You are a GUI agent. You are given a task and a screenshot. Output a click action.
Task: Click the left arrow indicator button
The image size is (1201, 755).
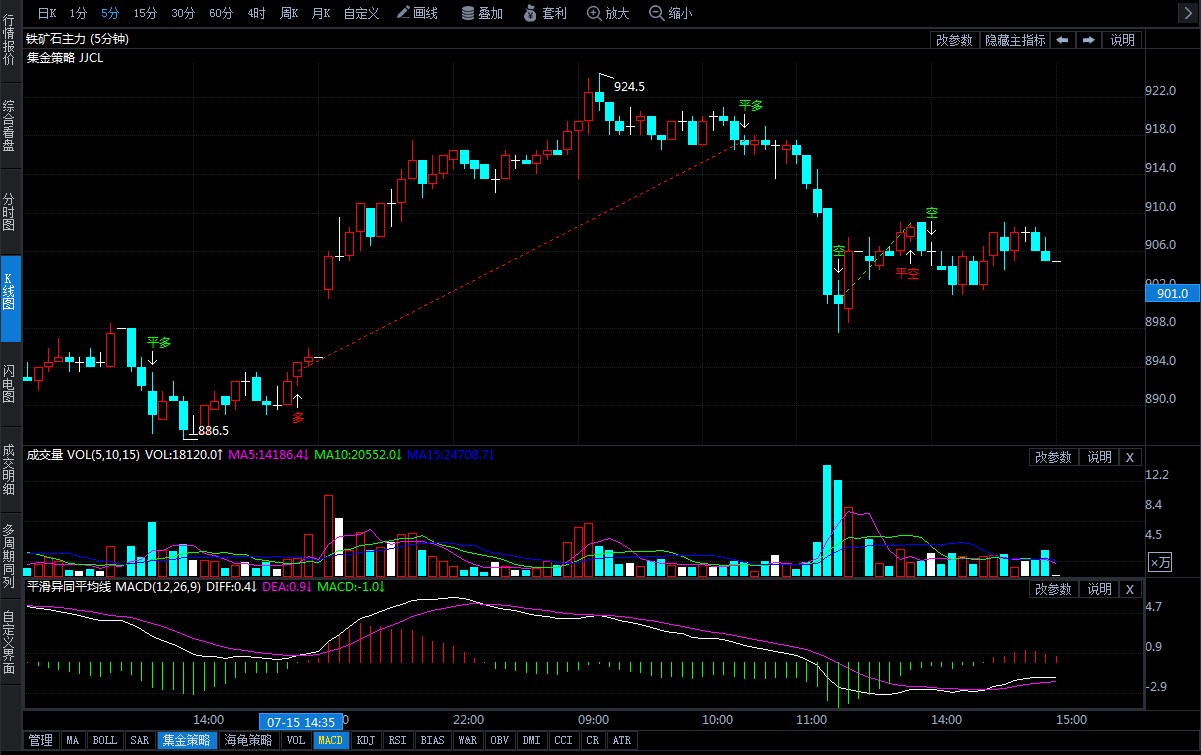pyautogui.click(x=1062, y=40)
